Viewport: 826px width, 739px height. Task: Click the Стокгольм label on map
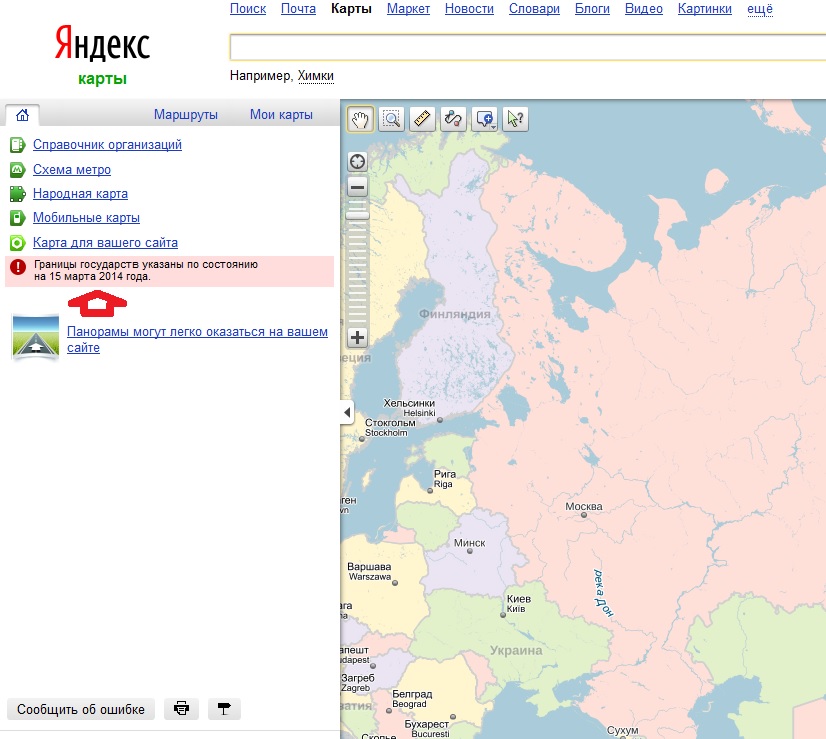390,422
